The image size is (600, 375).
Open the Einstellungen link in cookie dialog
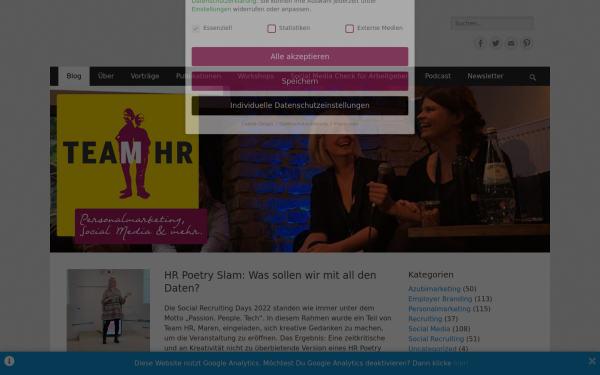211,9
